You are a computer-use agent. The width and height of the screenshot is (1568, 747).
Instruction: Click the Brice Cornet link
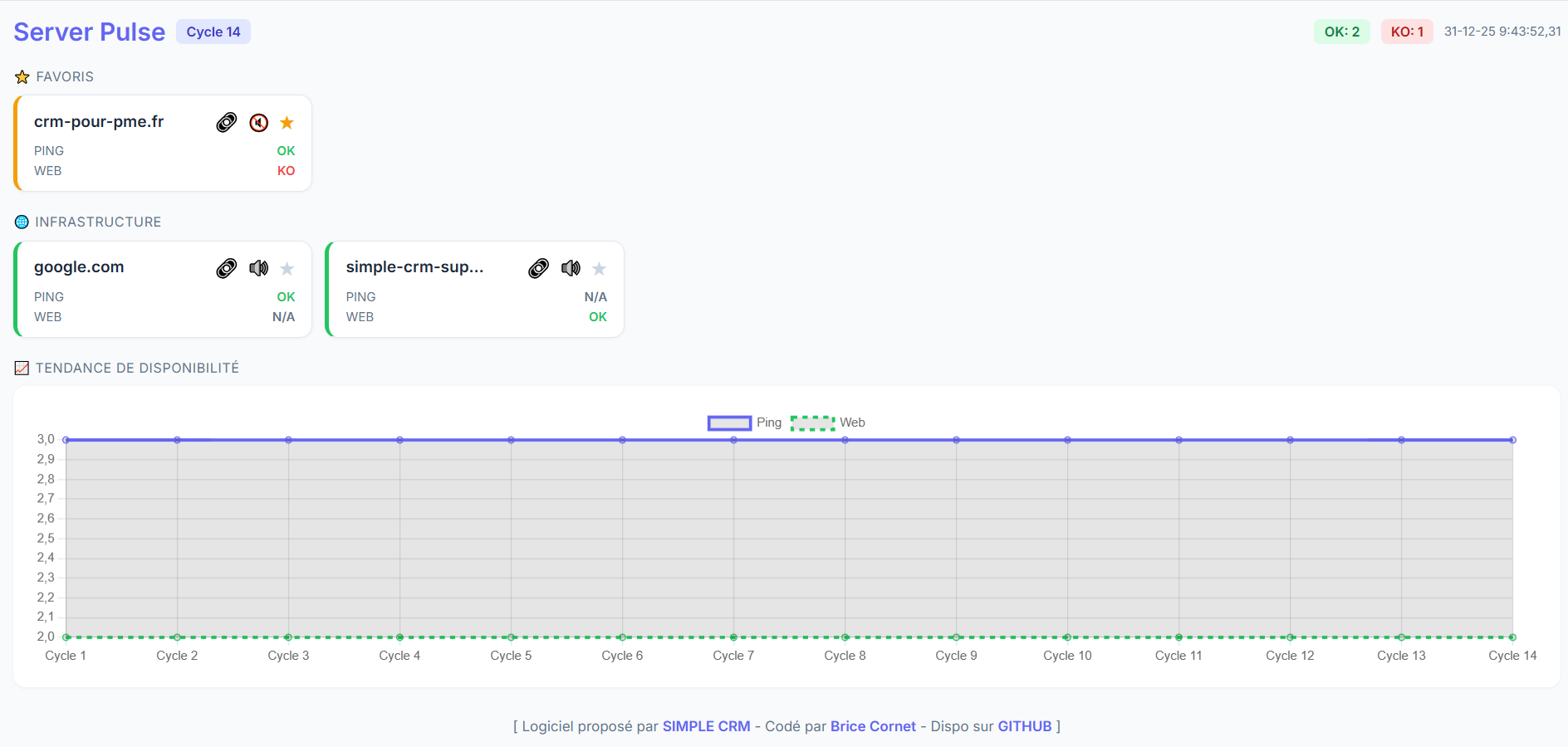873,726
